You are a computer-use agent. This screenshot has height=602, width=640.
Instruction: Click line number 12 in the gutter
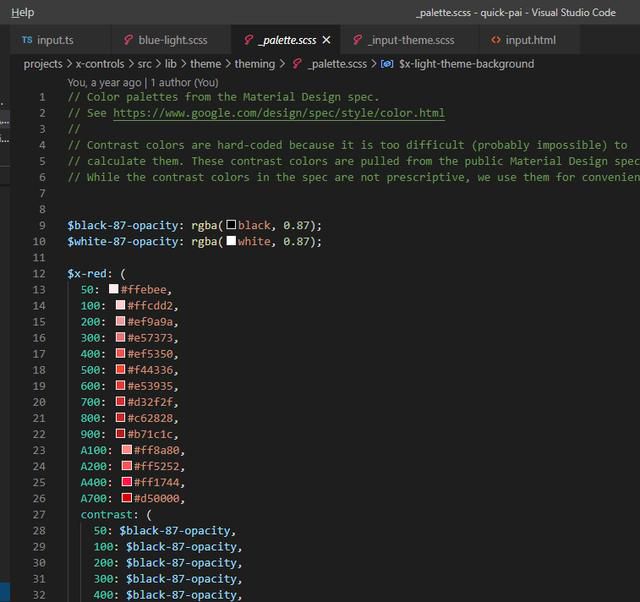coord(39,273)
